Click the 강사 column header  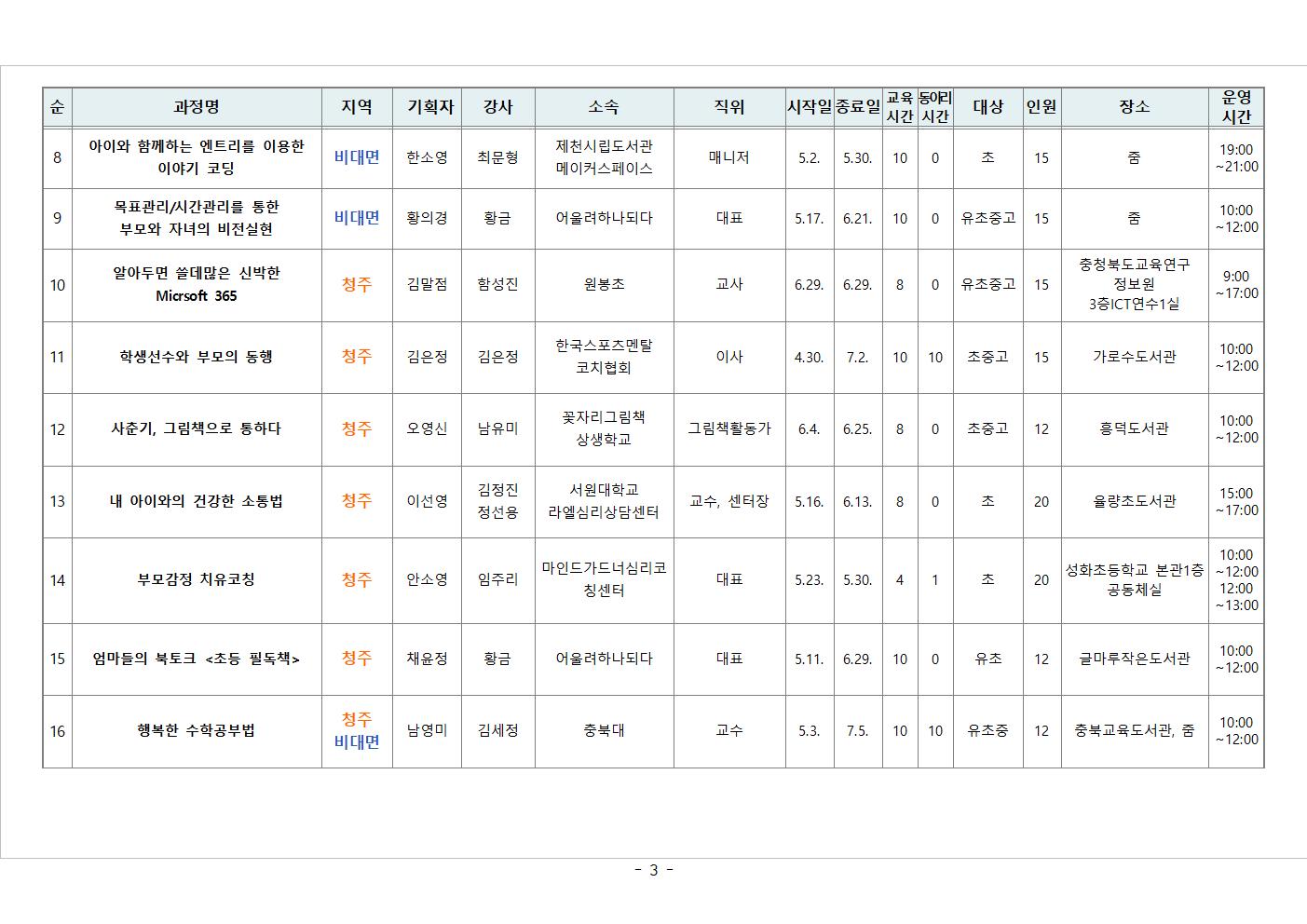[497, 107]
